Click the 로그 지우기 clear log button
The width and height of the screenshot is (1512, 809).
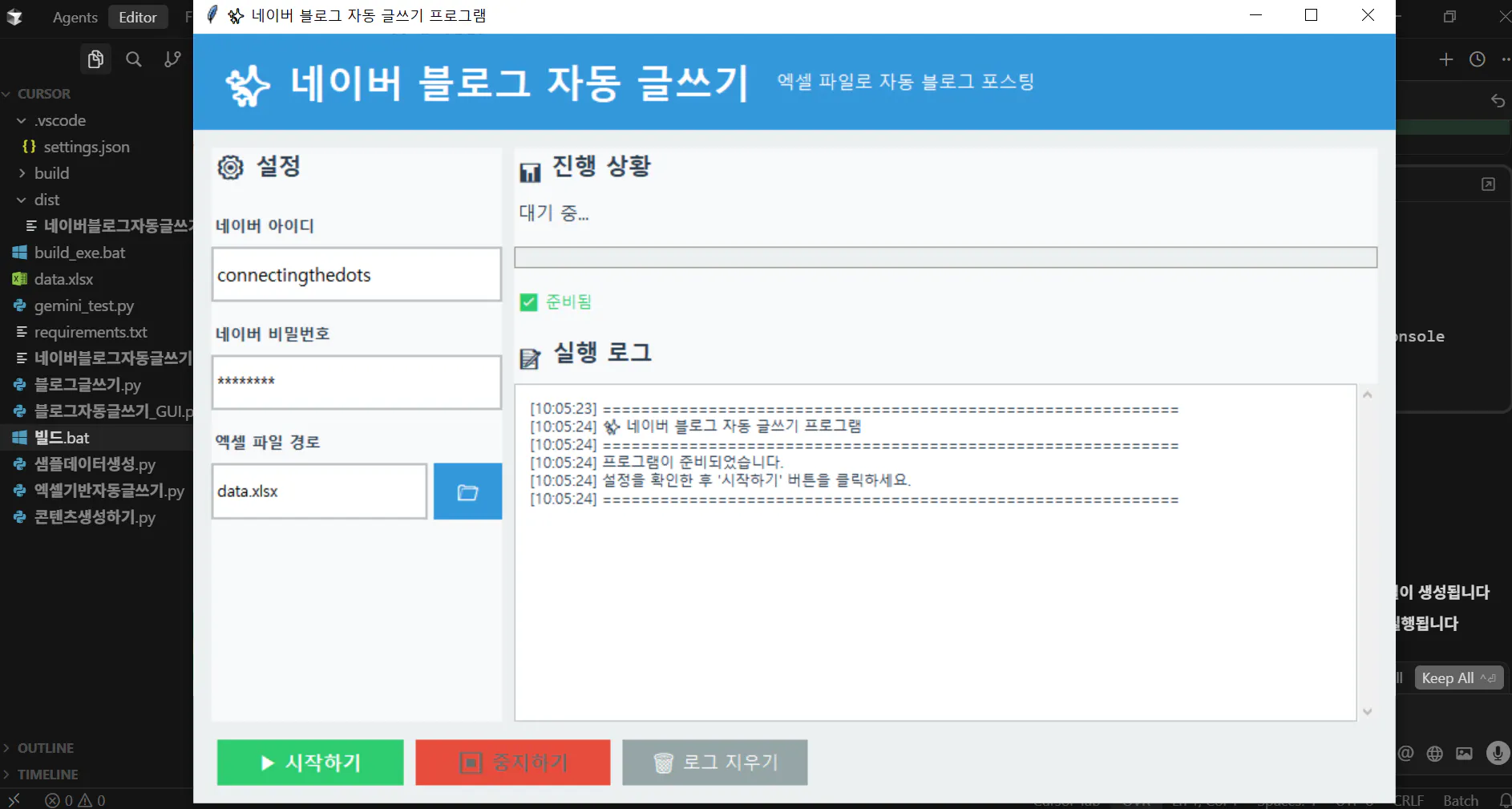pos(715,762)
